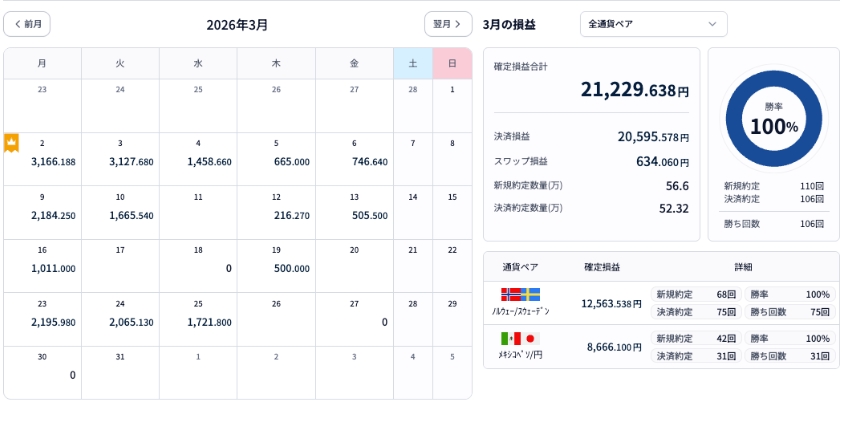Select March 18 cell showing 0

coord(198,266)
